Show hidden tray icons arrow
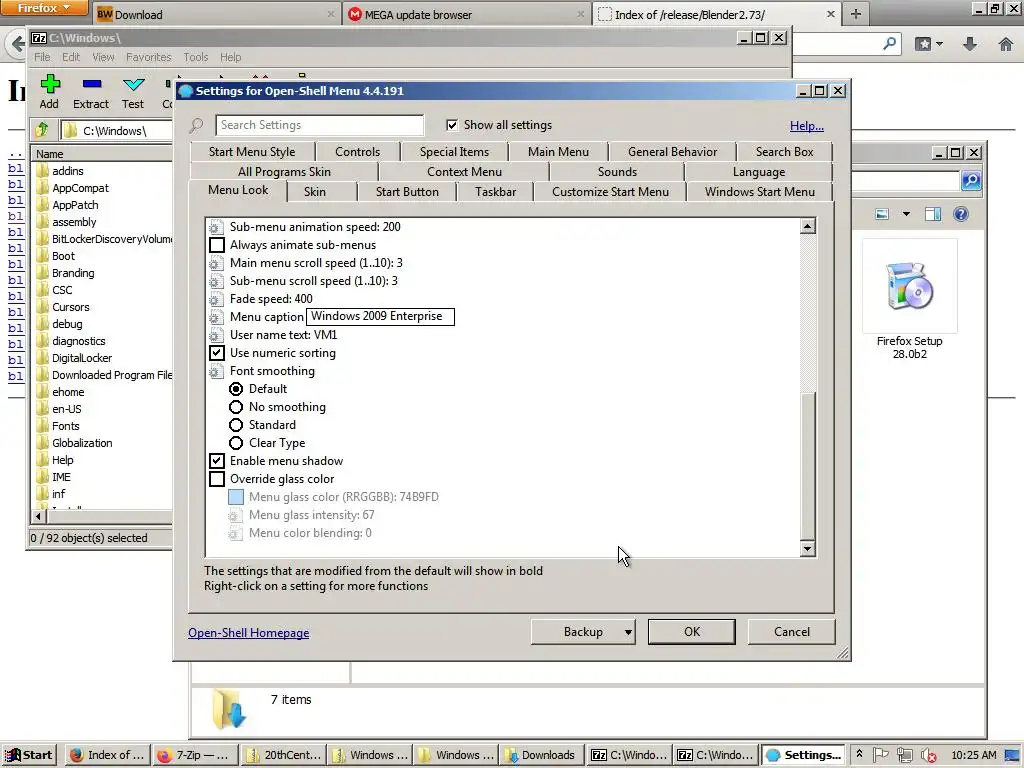Screen dimensions: 1024x768 pos(859,755)
